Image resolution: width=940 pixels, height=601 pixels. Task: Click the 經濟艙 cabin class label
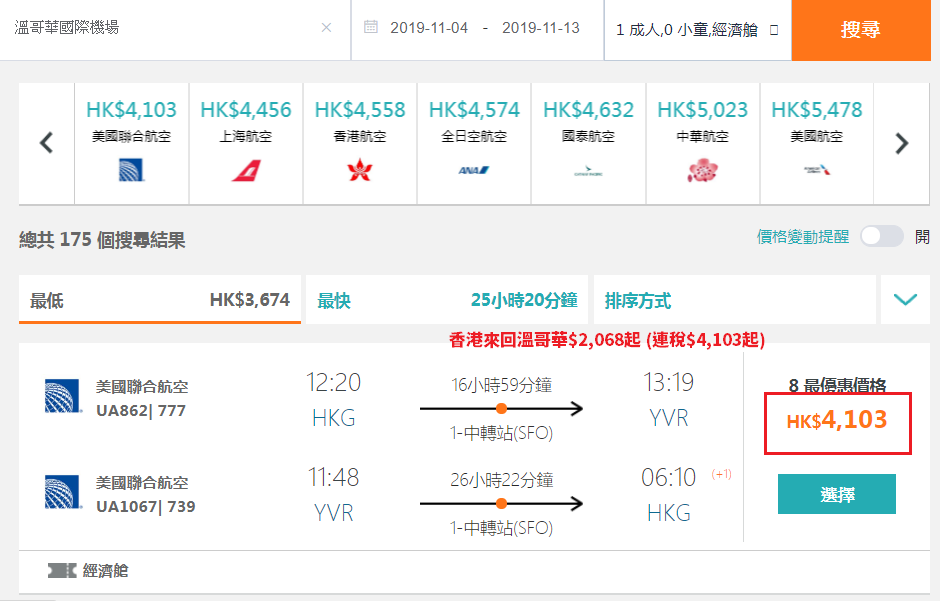[106, 571]
